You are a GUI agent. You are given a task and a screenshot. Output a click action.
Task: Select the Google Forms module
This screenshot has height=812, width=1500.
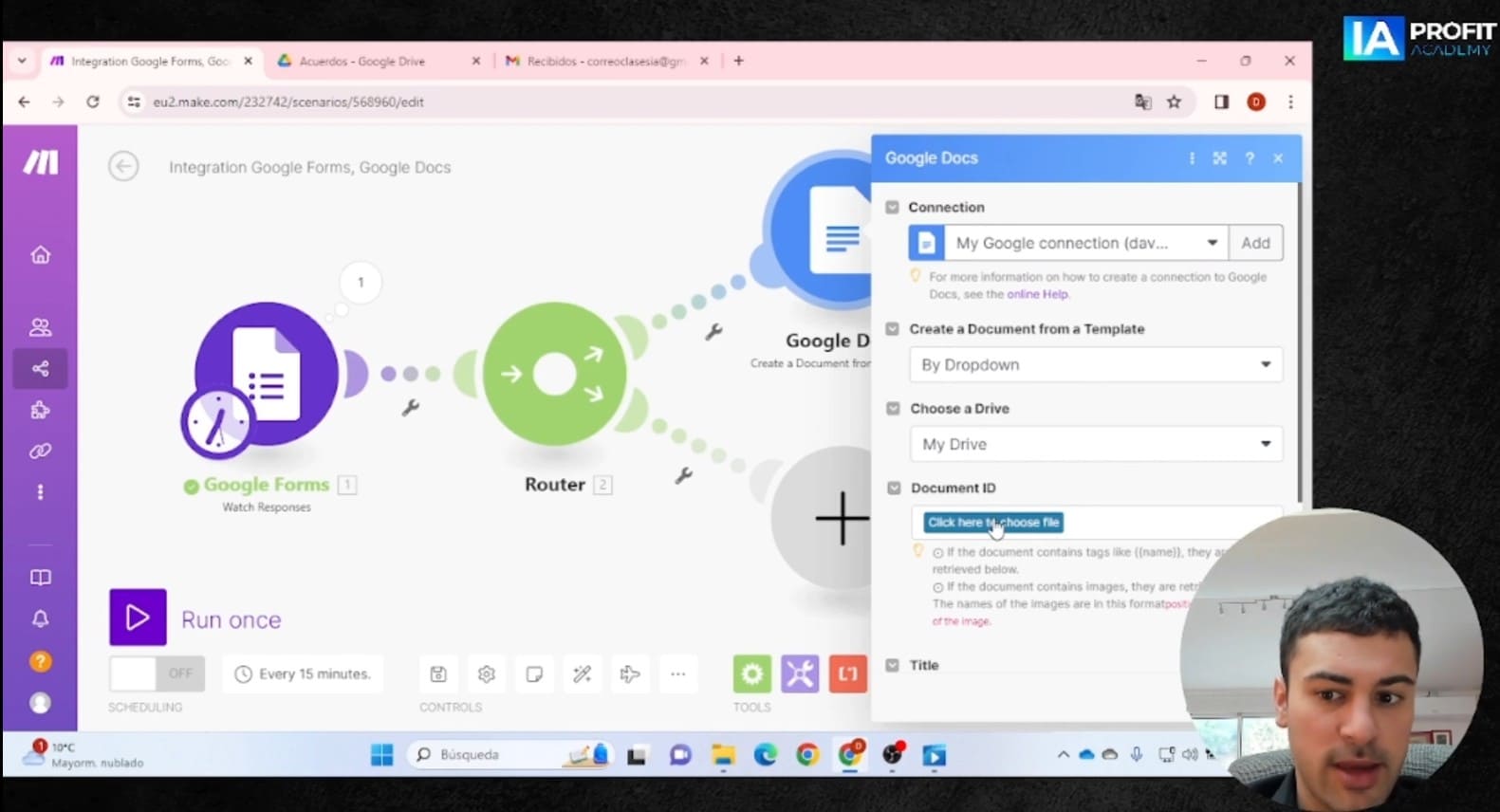[266, 374]
